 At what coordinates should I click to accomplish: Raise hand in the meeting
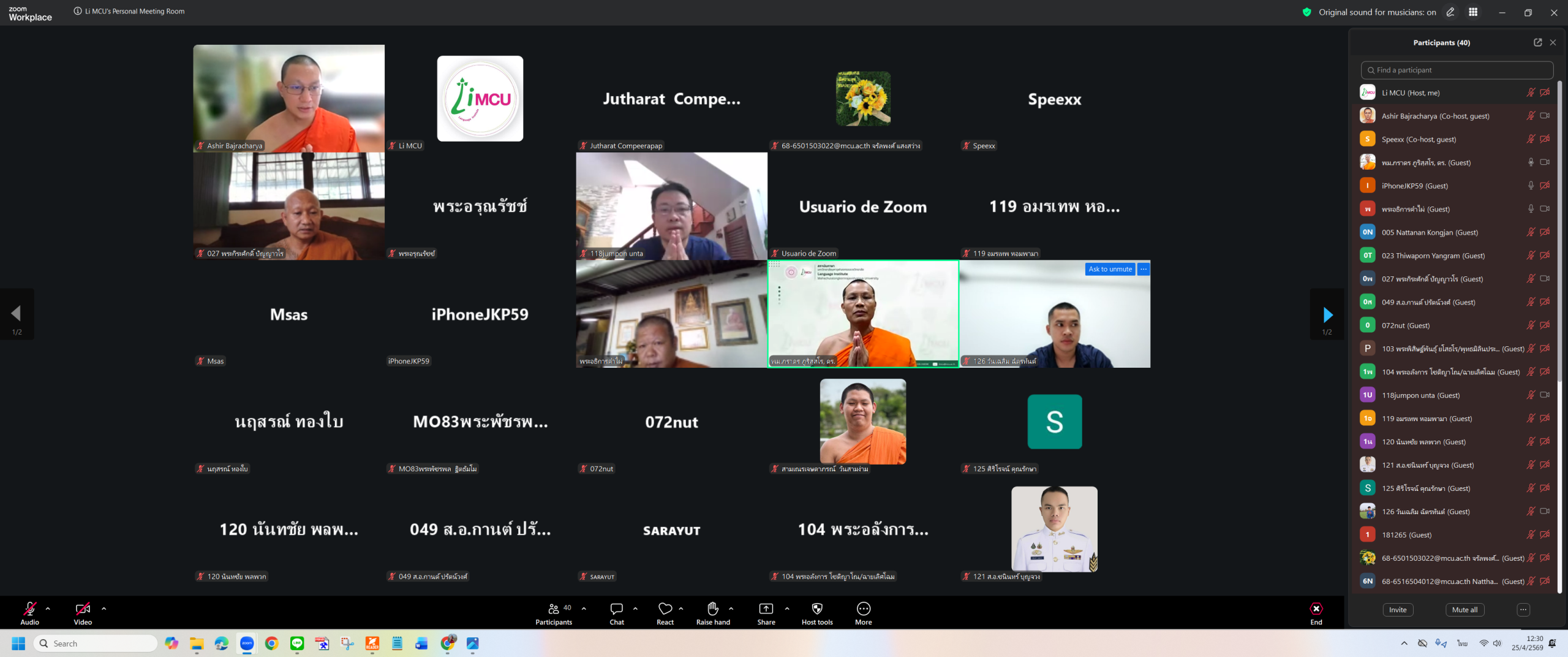coord(712,612)
